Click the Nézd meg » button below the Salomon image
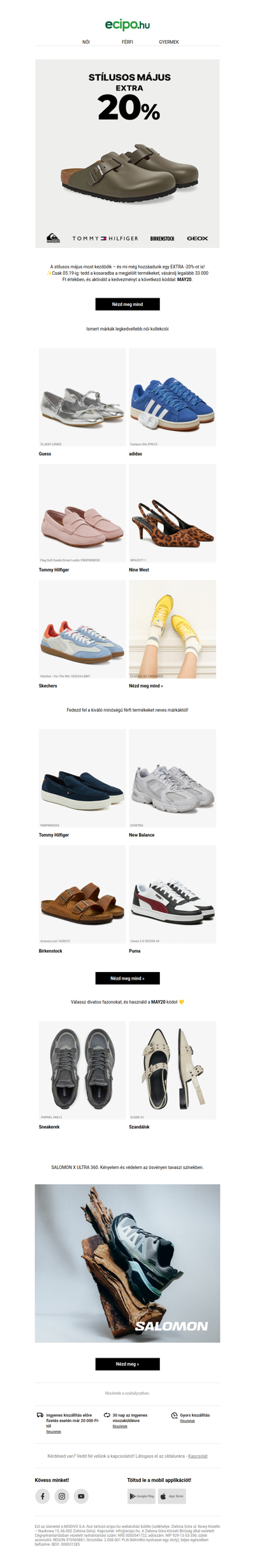255x1568 pixels. 127,1363
